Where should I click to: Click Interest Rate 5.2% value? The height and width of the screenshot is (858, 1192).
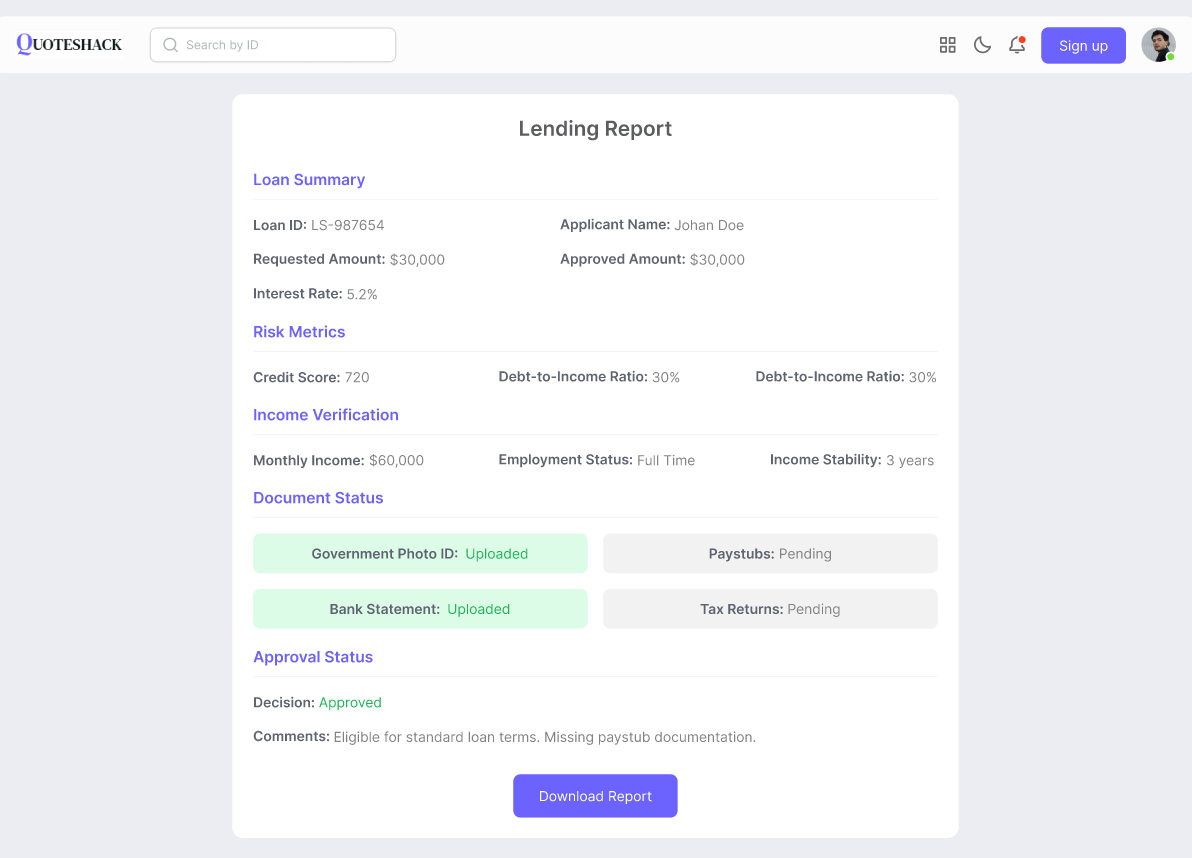coord(362,294)
